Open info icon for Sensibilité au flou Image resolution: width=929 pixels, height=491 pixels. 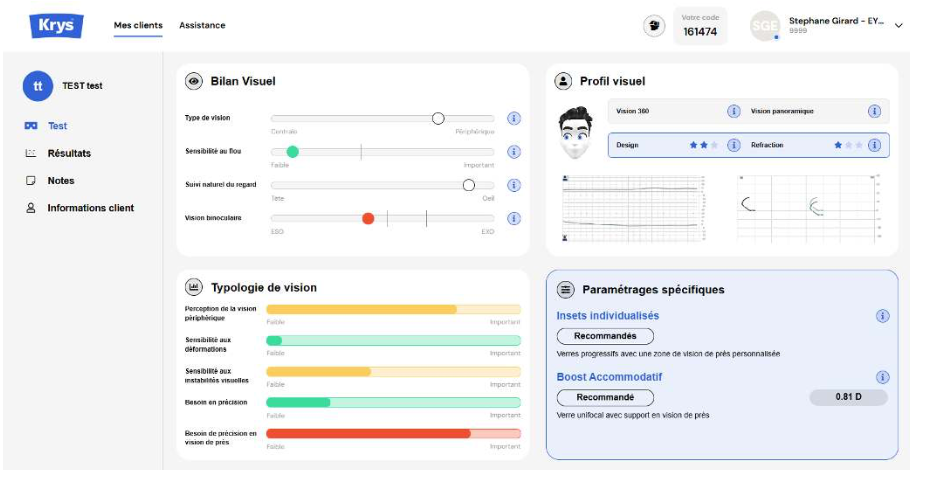(514, 152)
